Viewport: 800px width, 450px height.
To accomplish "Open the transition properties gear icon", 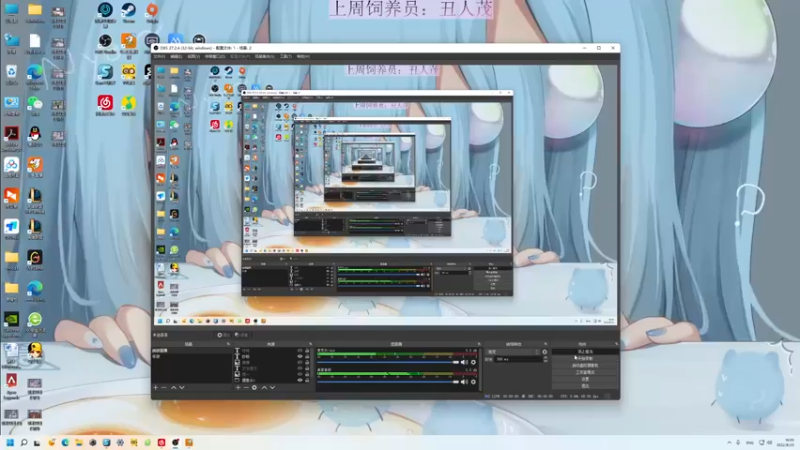I will (x=544, y=352).
